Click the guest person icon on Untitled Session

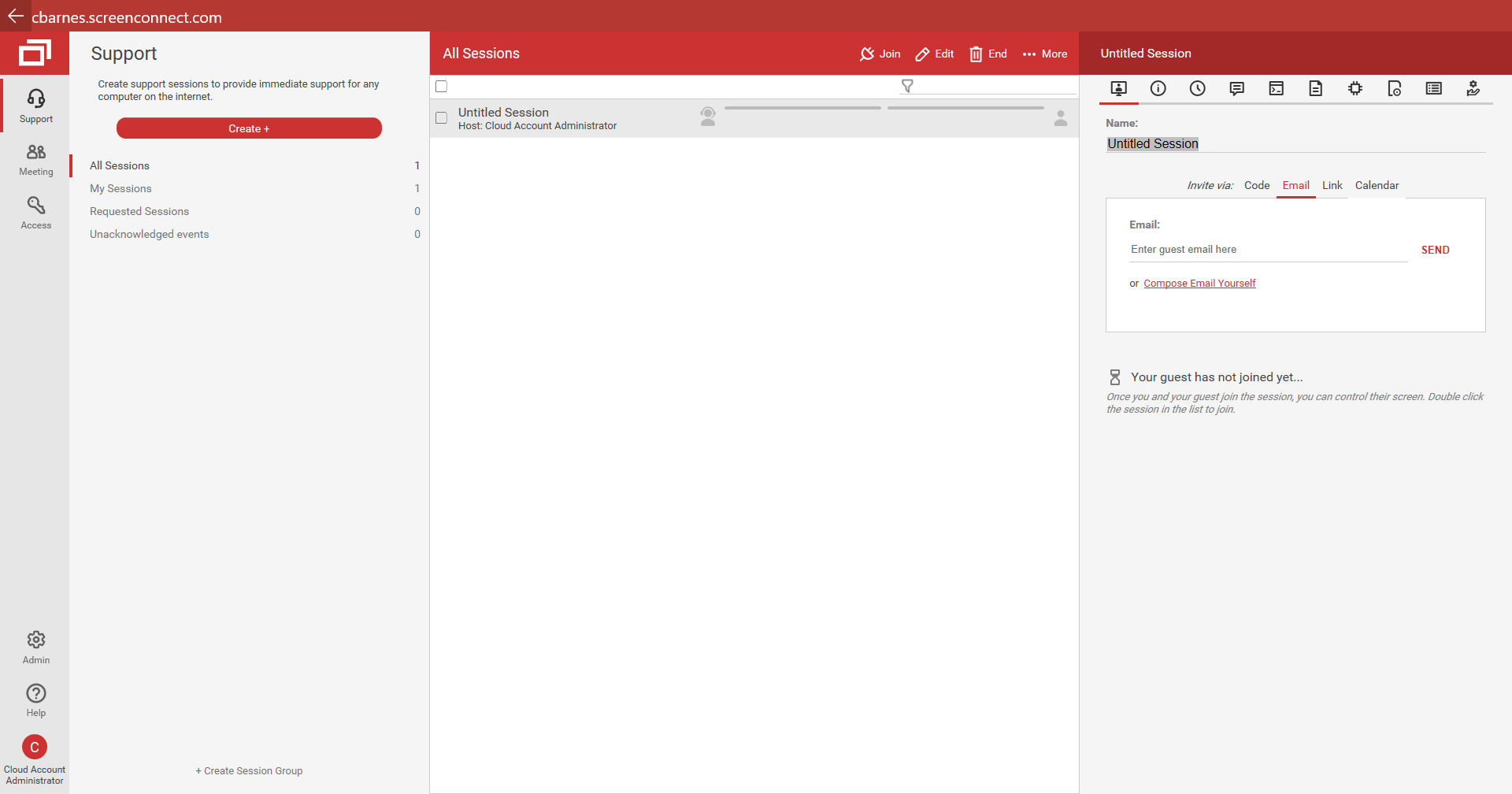(1061, 118)
